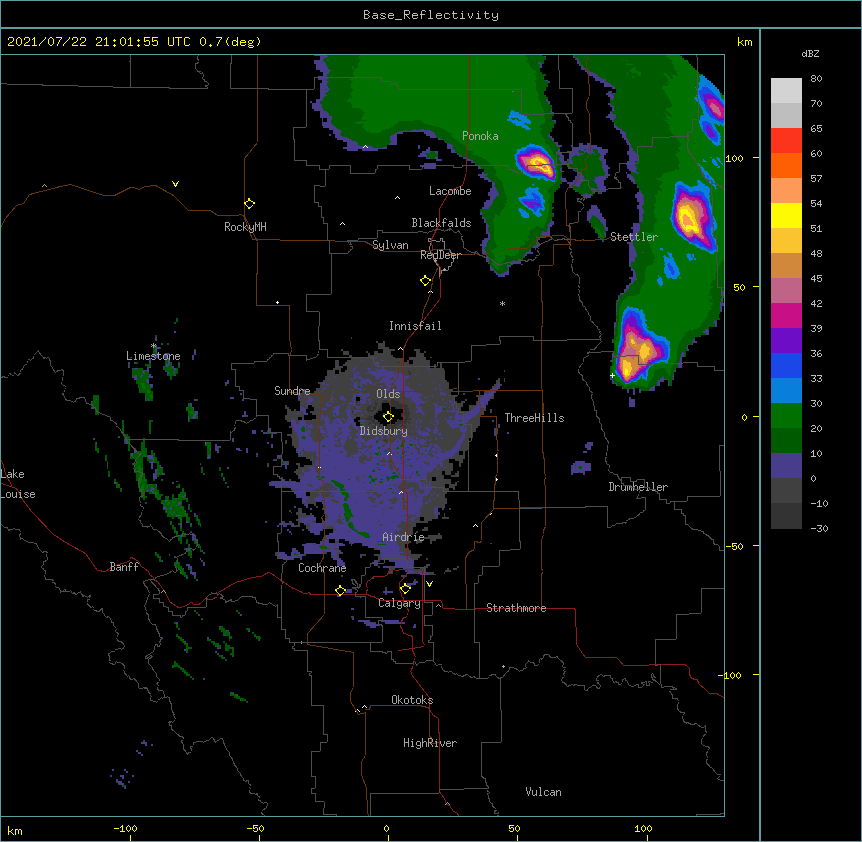The height and width of the screenshot is (842, 862).
Task: Pick the slate blue 10-0 dBZ swatch
Action: [x=786, y=466]
